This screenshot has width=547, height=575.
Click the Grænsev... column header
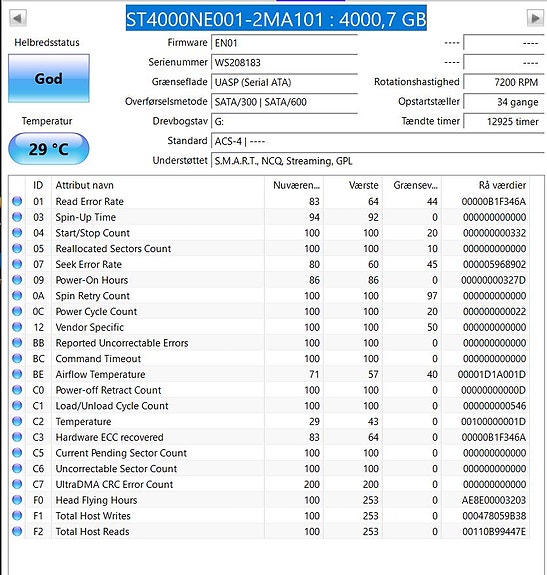coord(412,185)
